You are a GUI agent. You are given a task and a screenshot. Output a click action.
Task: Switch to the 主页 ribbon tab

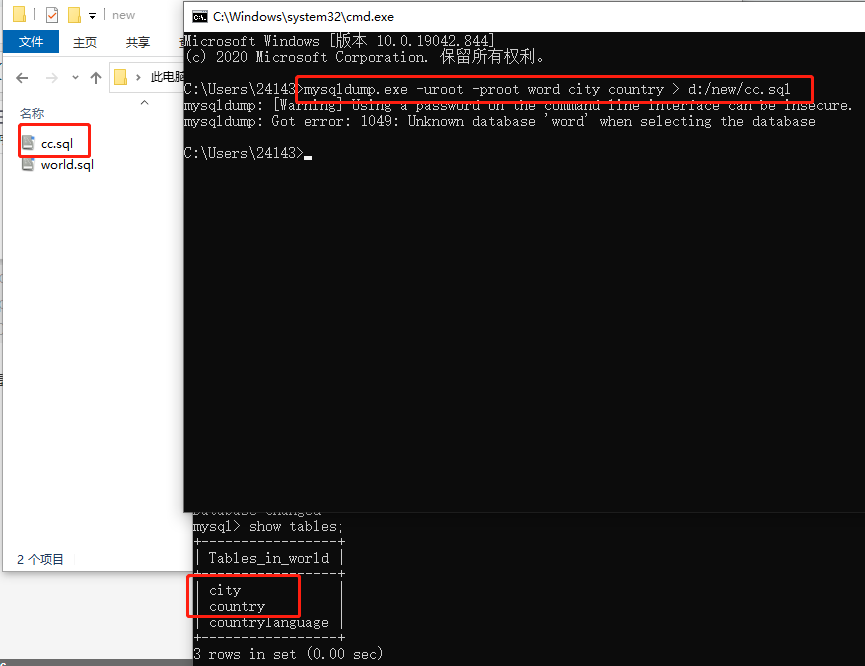click(85, 42)
